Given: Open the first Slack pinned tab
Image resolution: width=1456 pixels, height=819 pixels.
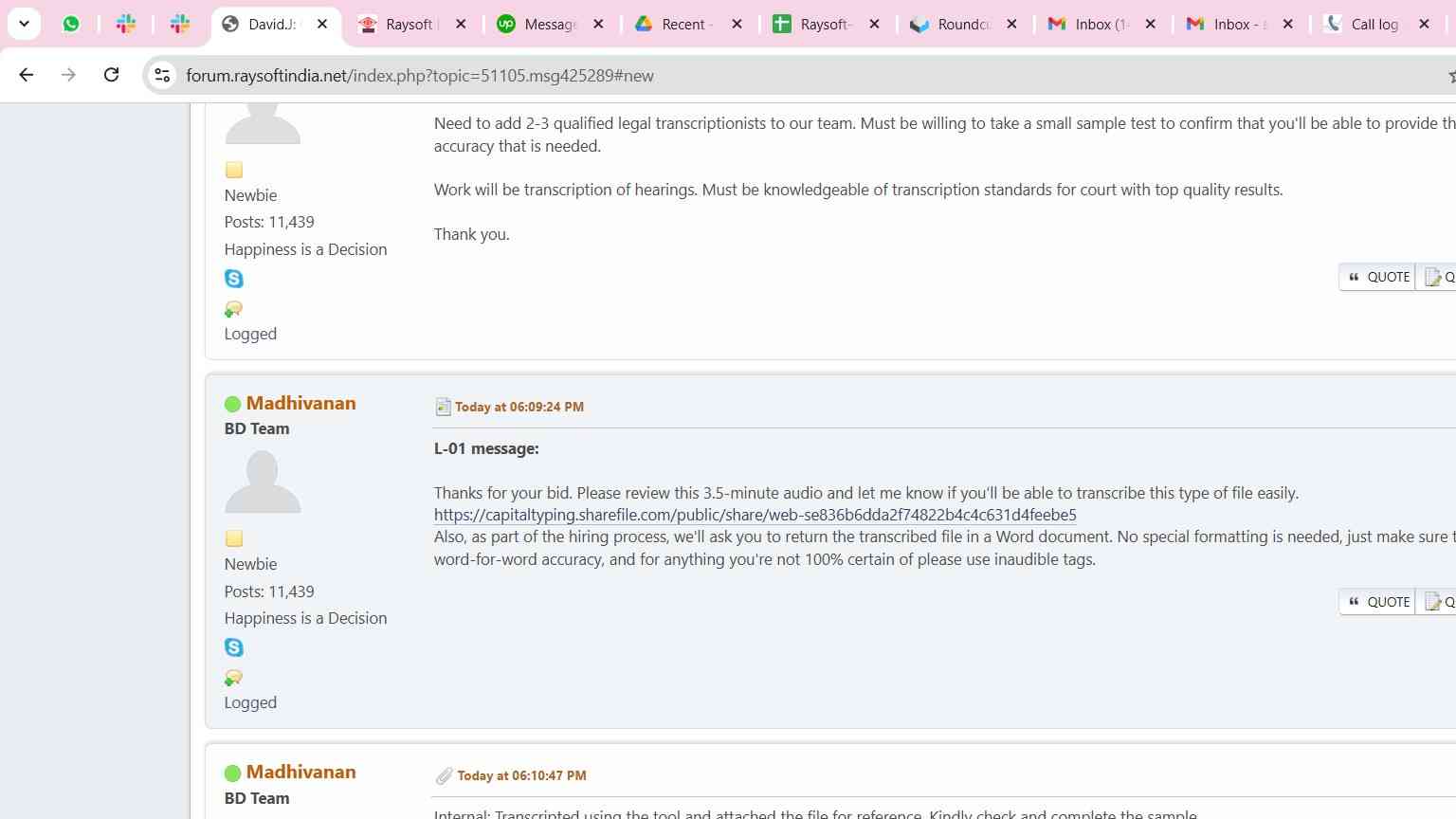Looking at the screenshot, I should pos(125,24).
